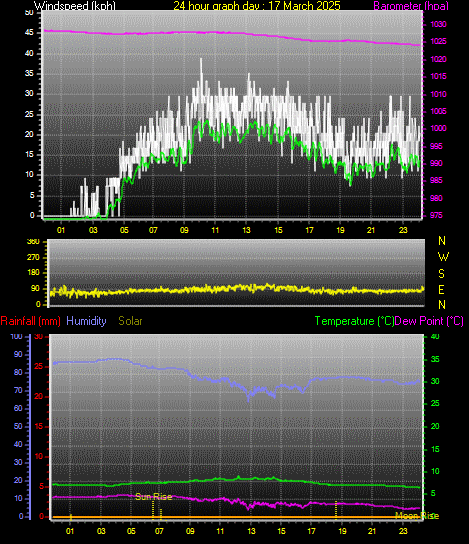Click the 1000 value on barometer axis
Screen dimensions: 469x544
point(438,128)
